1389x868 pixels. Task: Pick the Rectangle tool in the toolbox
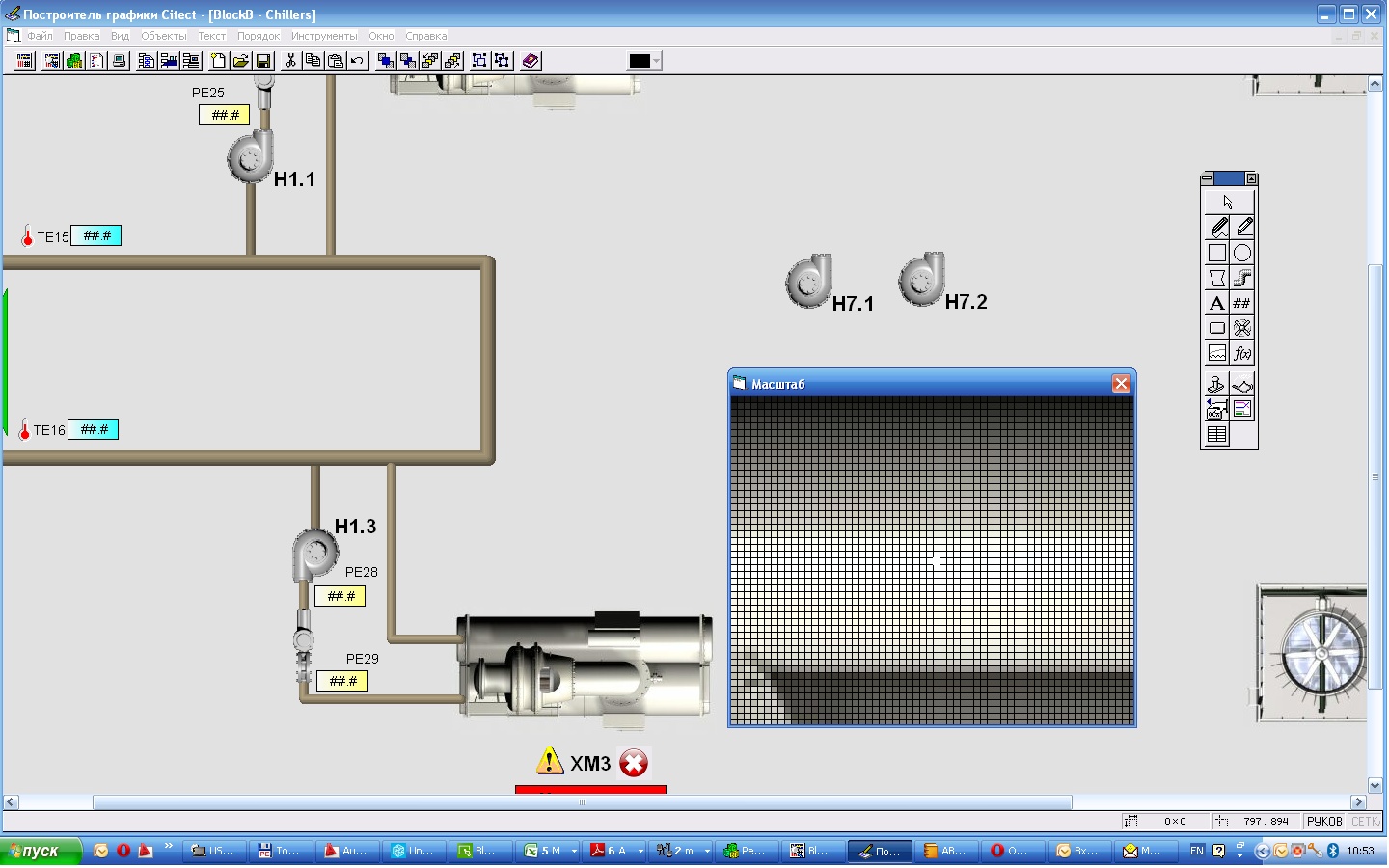pos(1217,253)
